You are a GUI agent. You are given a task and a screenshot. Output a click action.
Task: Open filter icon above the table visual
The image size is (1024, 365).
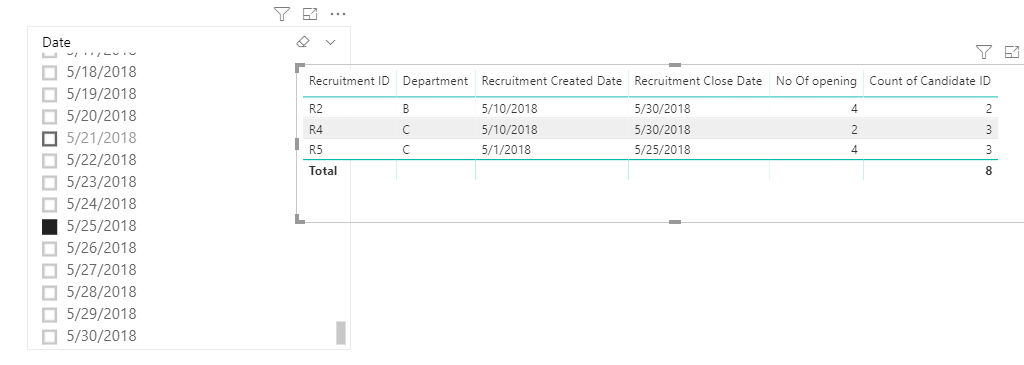click(984, 52)
